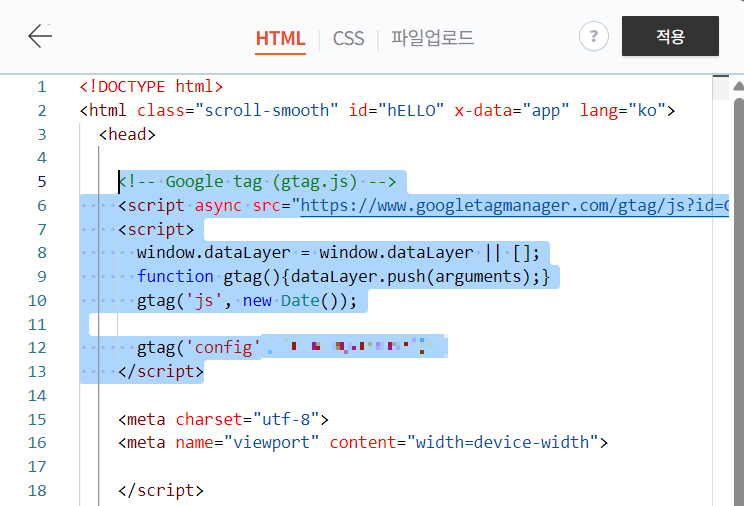Image resolution: width=744 pixels, height=506 pixels.
Task: Click the gtag('config' line
Action: point(198,348)
